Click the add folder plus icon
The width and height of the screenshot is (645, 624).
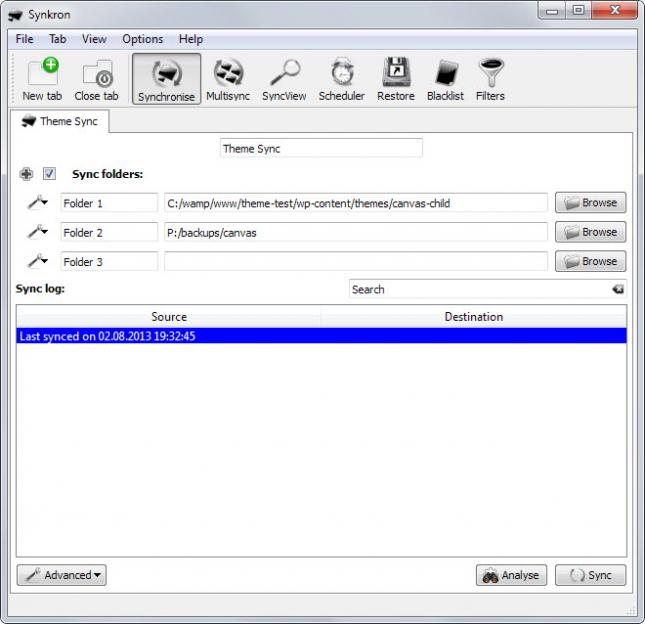(27, 174)
